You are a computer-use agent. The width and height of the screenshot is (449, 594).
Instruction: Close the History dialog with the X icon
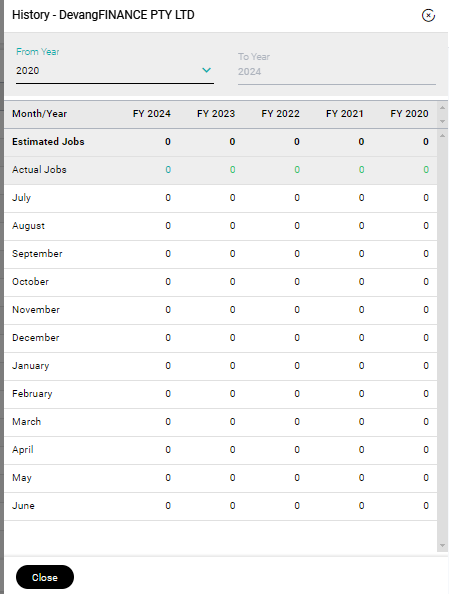click(x=428, y=16)
